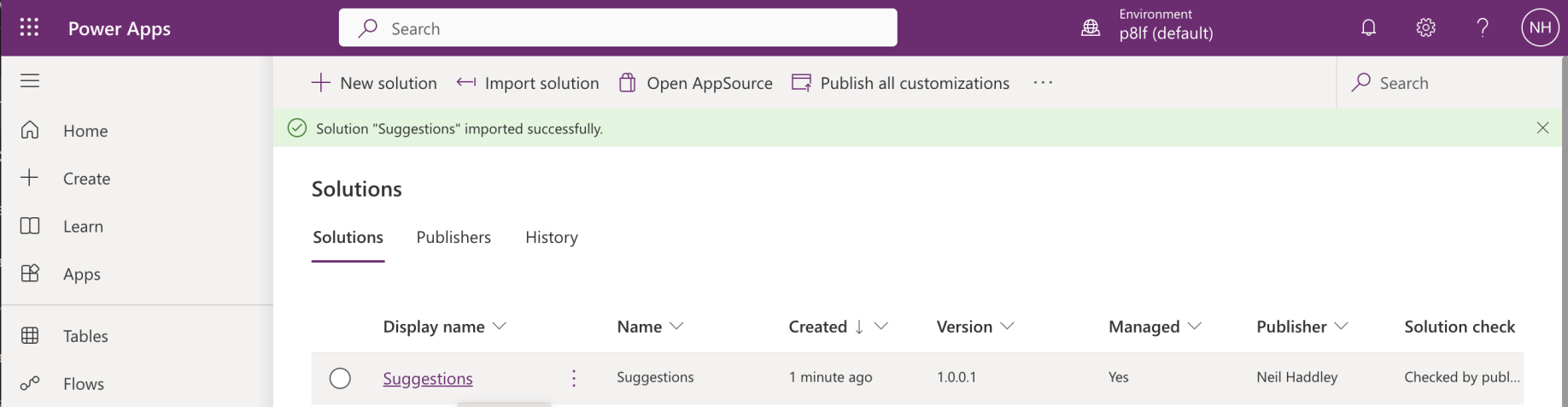This screenshot has height=407, width=1568.
Task: Open the app launcher waffle icon
Action: [29, 28]
